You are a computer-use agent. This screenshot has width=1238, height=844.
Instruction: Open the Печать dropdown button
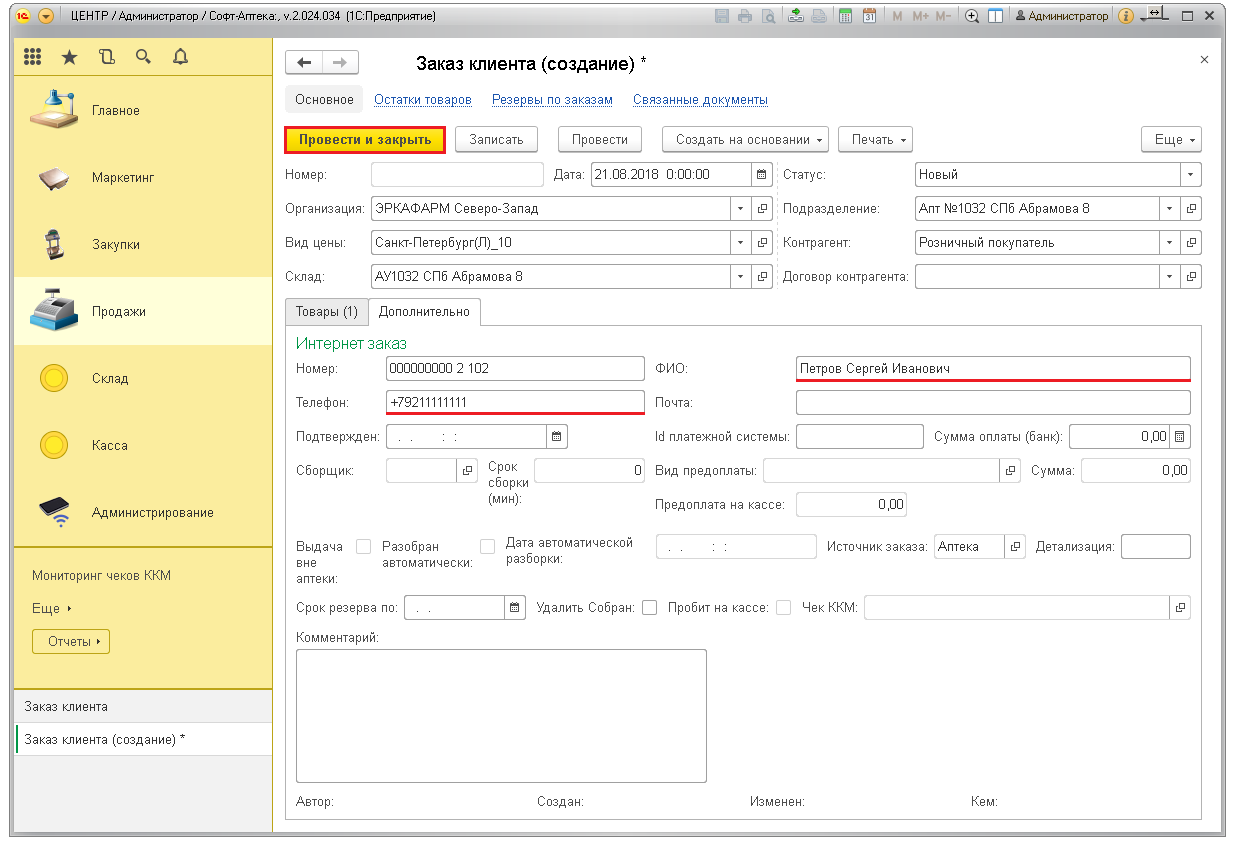(x=875, y=140)
